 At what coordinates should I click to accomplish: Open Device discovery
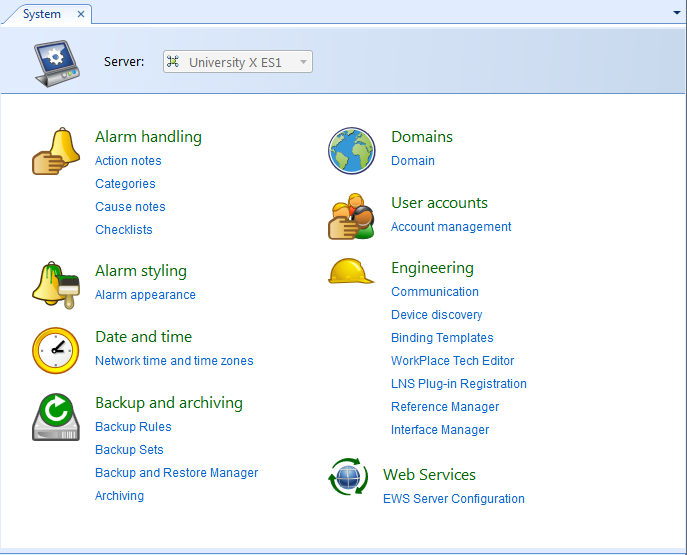[436, 315]
